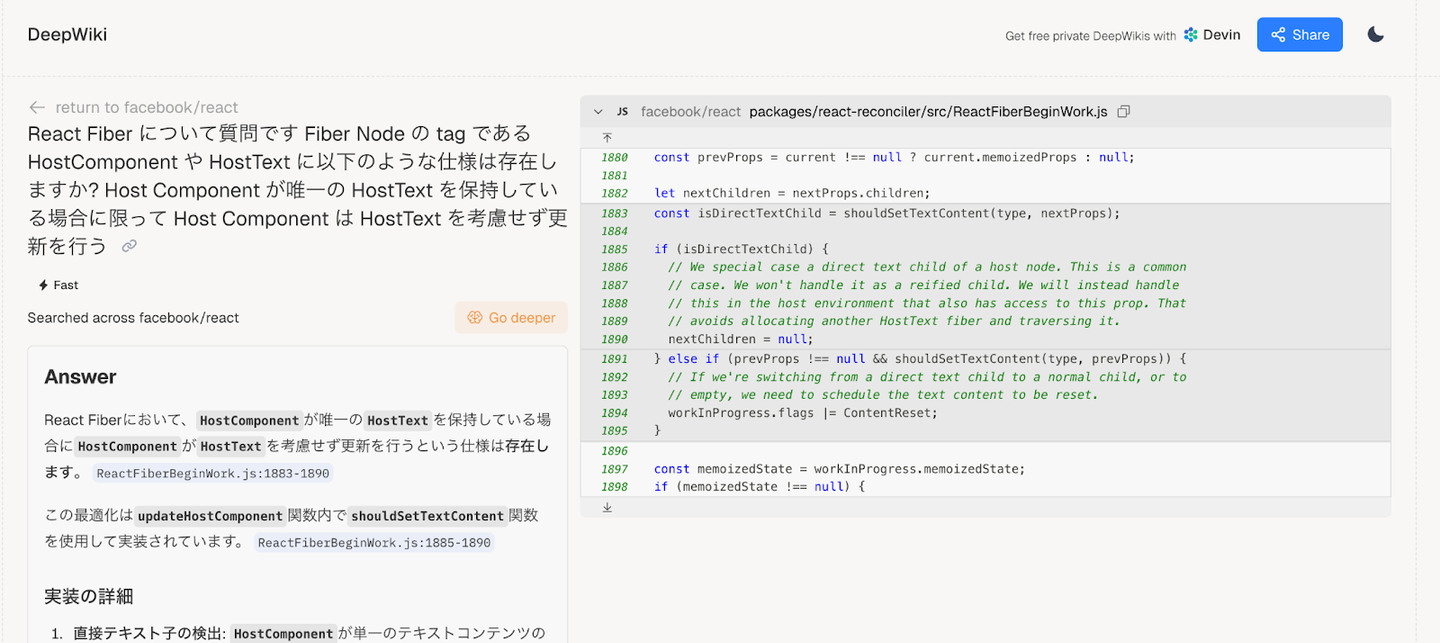Go to DeepWiki home logo
This screenshot has width=1440, height=643.
(x=67, y=35)
